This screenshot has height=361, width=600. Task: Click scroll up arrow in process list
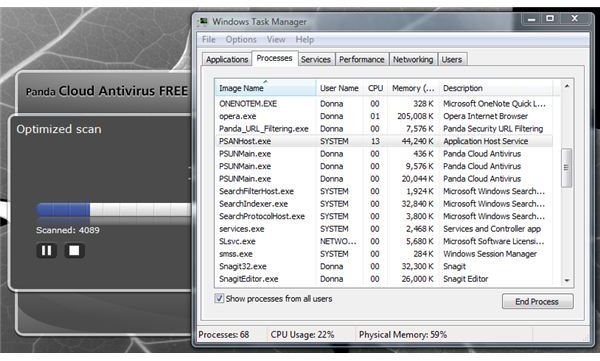567,87
